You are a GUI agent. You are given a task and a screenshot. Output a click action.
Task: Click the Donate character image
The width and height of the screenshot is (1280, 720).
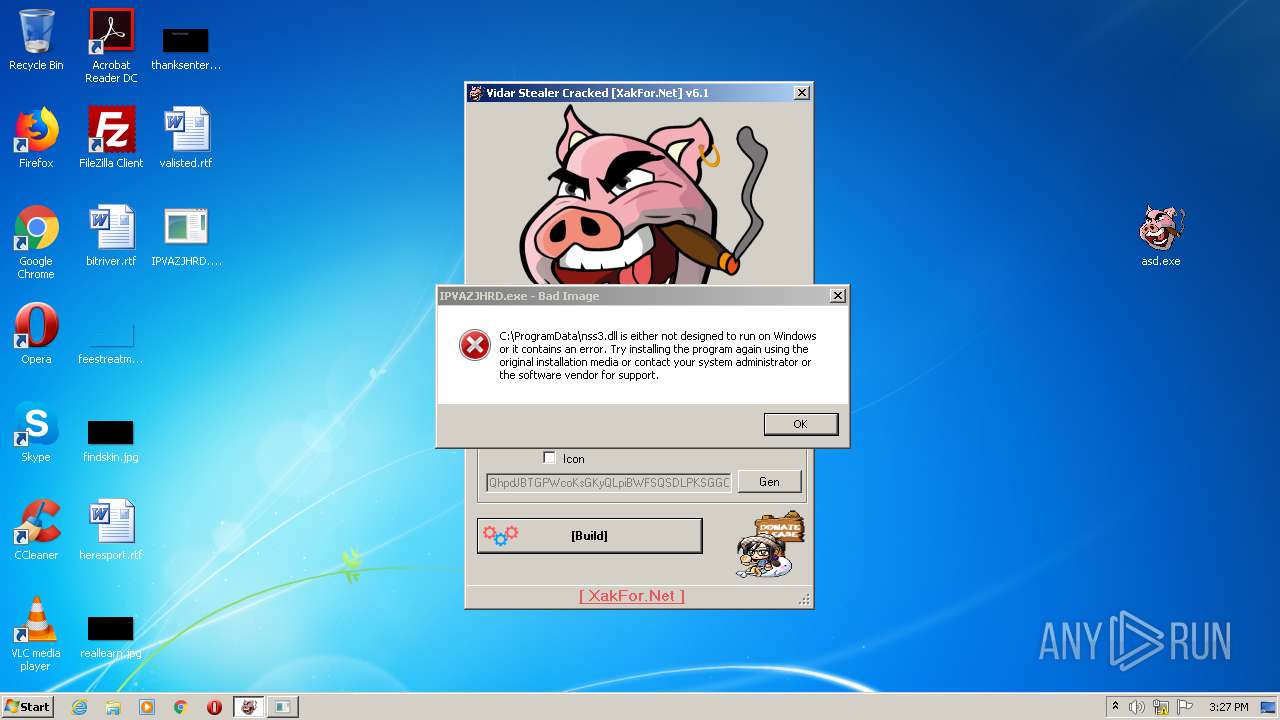click(x=769, y=546)
